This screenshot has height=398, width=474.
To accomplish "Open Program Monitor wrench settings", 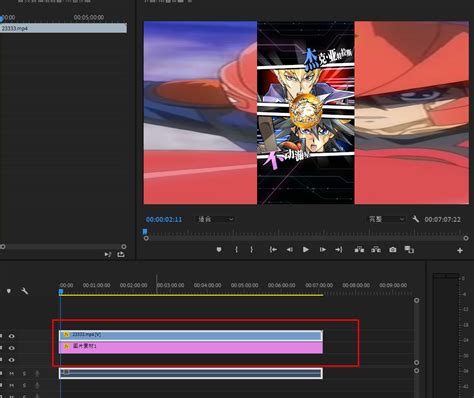I will [415, 219].
